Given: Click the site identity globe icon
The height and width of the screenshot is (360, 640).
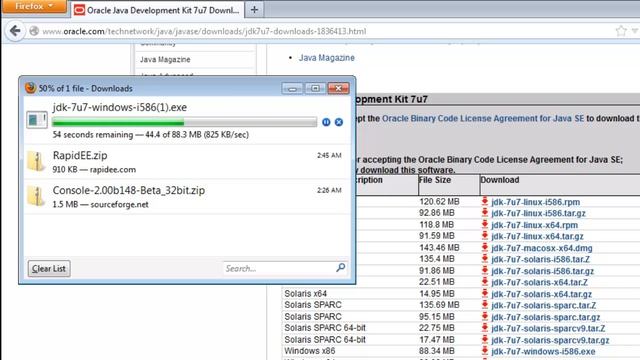Looking at the screenshot, I should pos(34,31).
